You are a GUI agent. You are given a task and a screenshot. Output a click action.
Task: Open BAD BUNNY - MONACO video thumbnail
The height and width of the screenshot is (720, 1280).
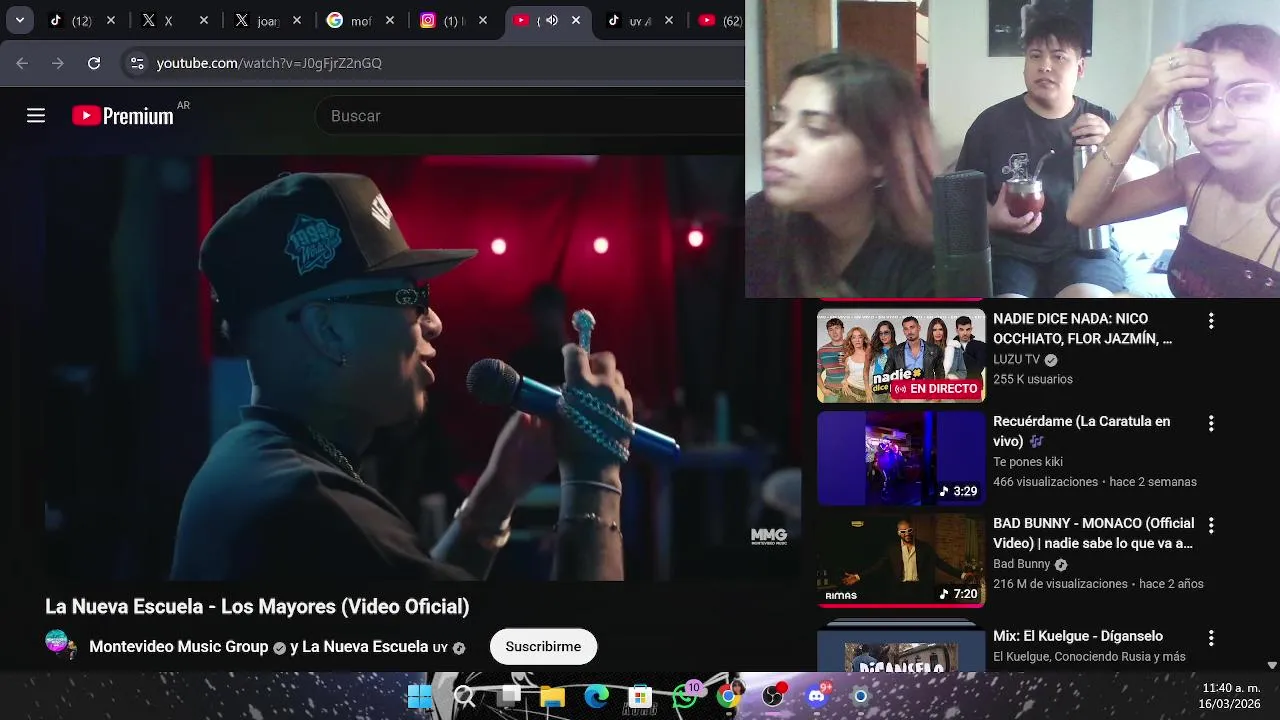[901, 560]
